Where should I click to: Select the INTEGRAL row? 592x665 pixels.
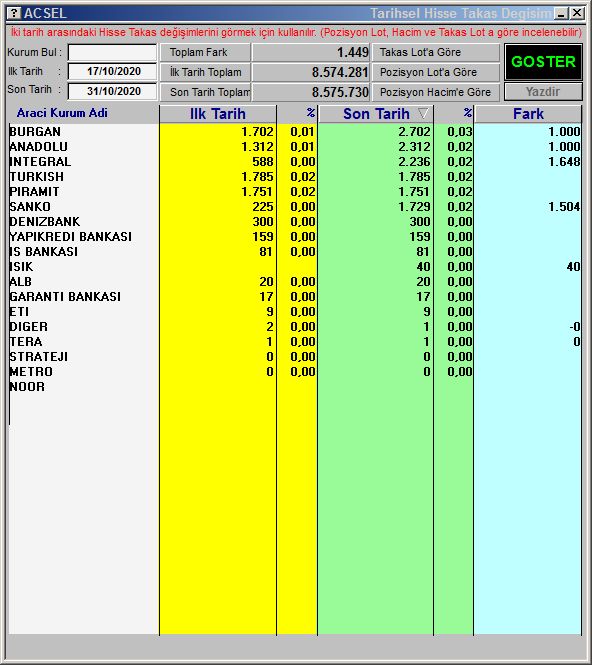click(x=295, y=162)
